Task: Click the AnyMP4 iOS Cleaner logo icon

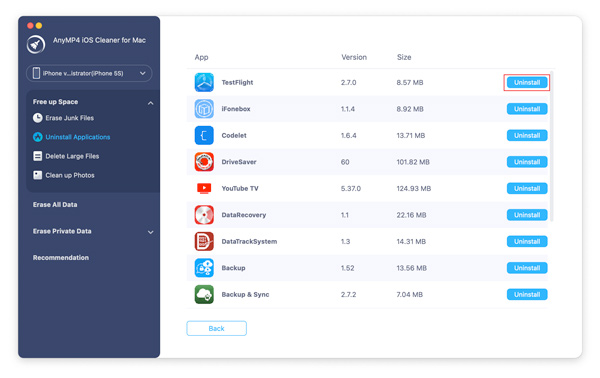Action: pyautogui.click(x=36, y=44)
